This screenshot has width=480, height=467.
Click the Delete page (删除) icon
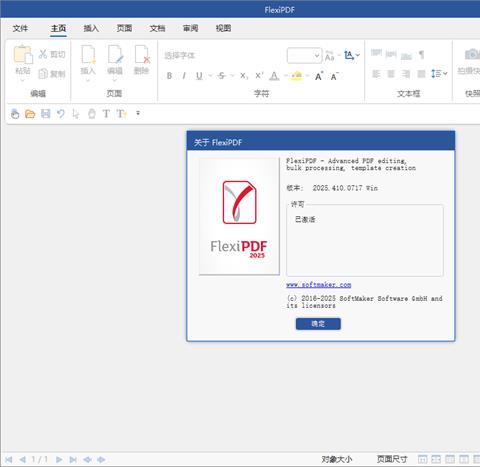[x=142, y=54]
